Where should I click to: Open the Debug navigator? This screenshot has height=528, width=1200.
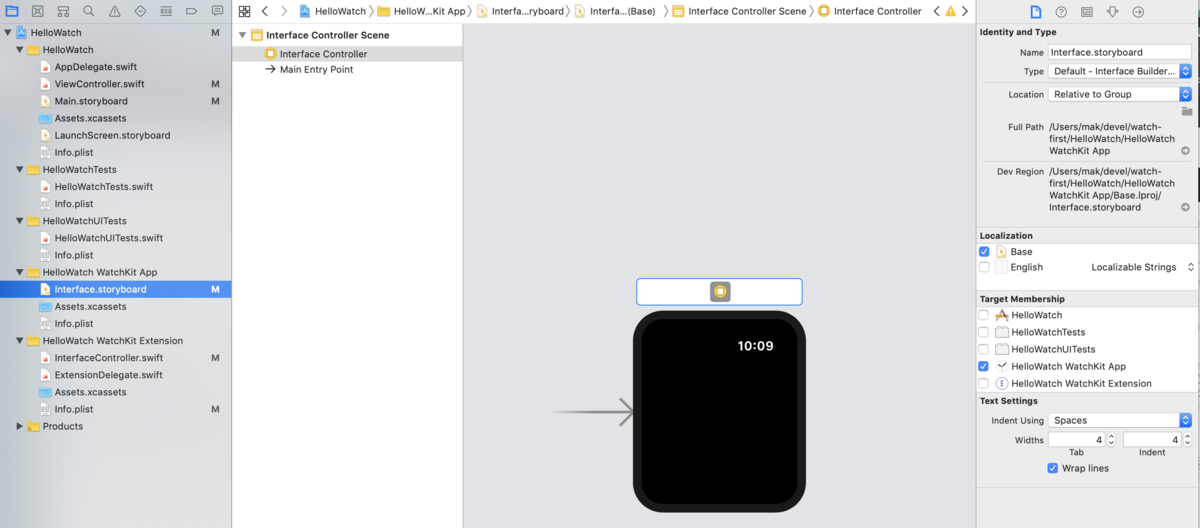(x=165, y=11)
